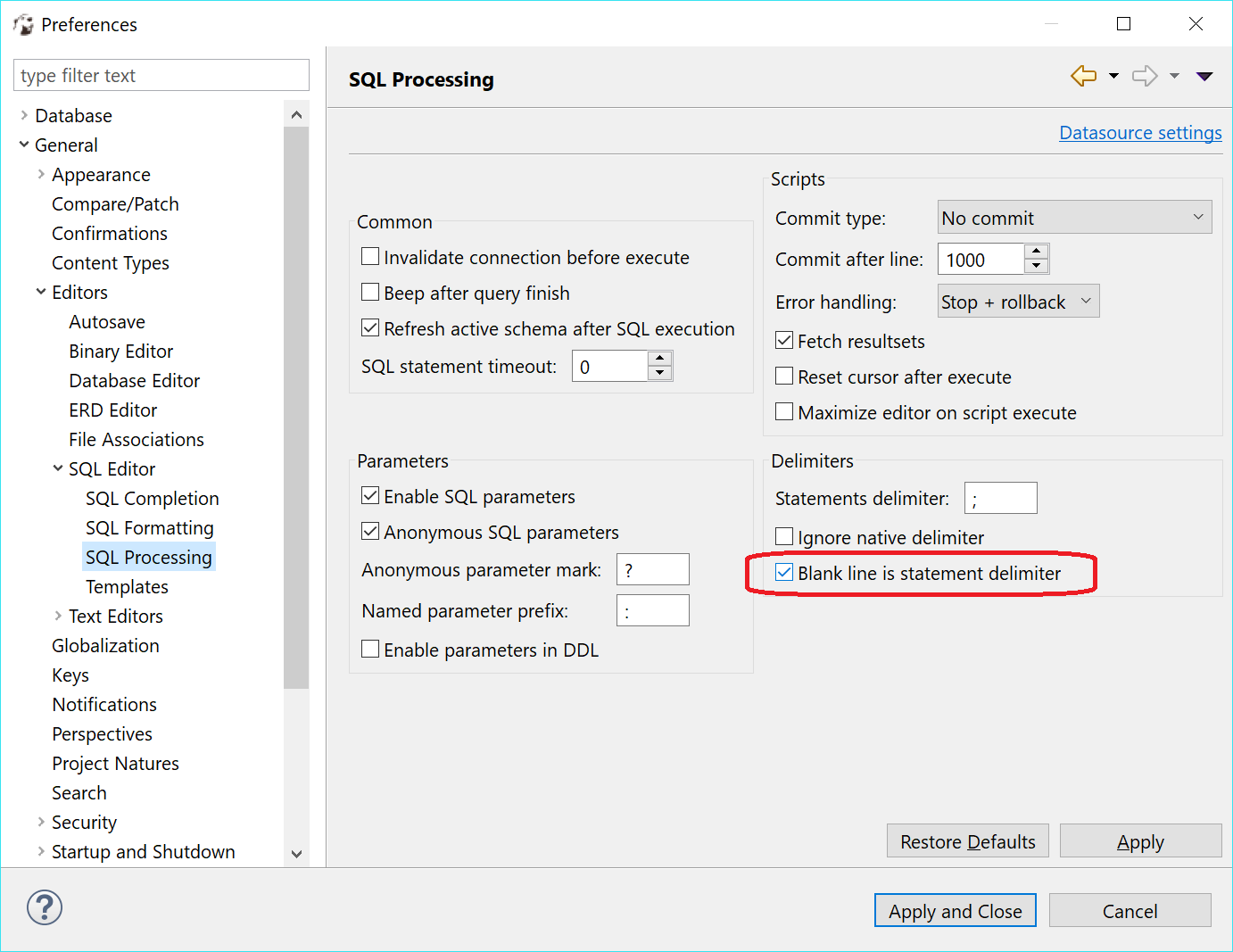Click the back navigation arrow
This screenshot has height=952, width=1233.
click(1084, 76)
